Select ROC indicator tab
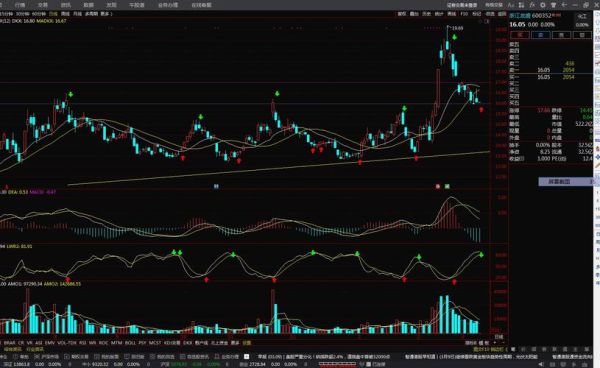 click(x=103, y=343)
